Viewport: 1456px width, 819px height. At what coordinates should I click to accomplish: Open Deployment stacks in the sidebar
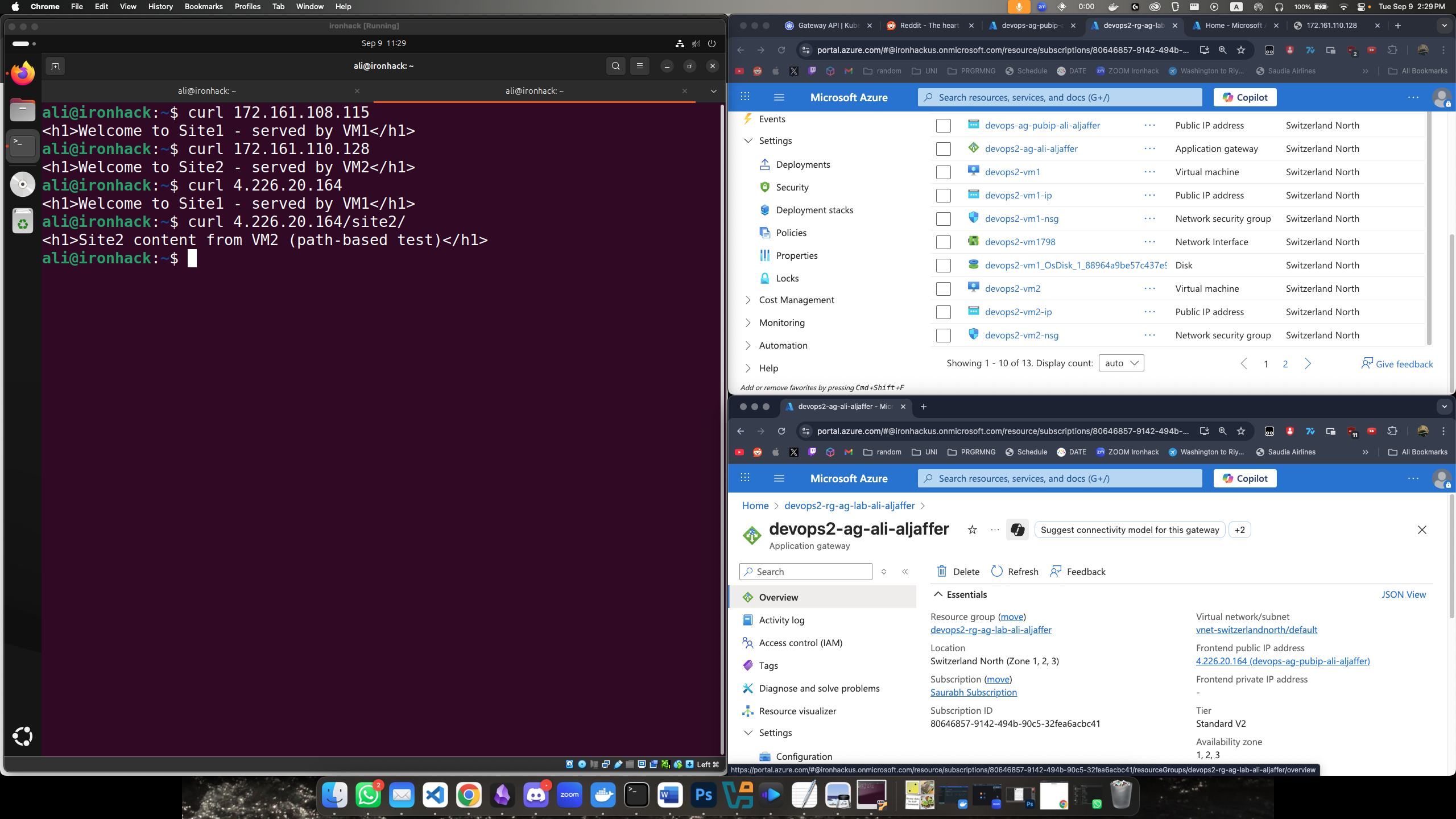(x=814, y=210)
